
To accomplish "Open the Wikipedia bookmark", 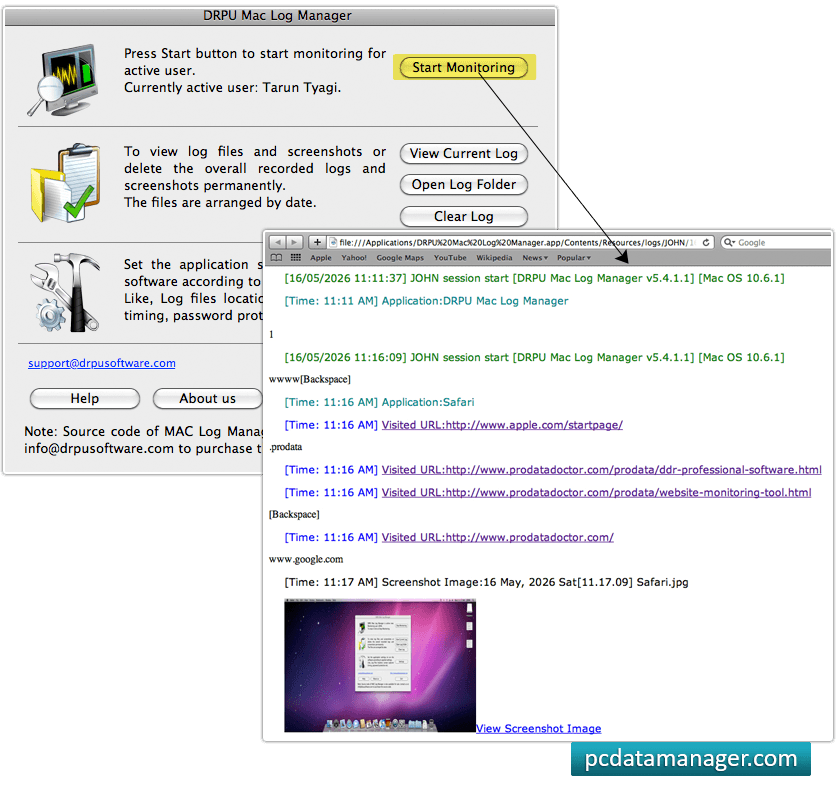I will pos(494,257).
